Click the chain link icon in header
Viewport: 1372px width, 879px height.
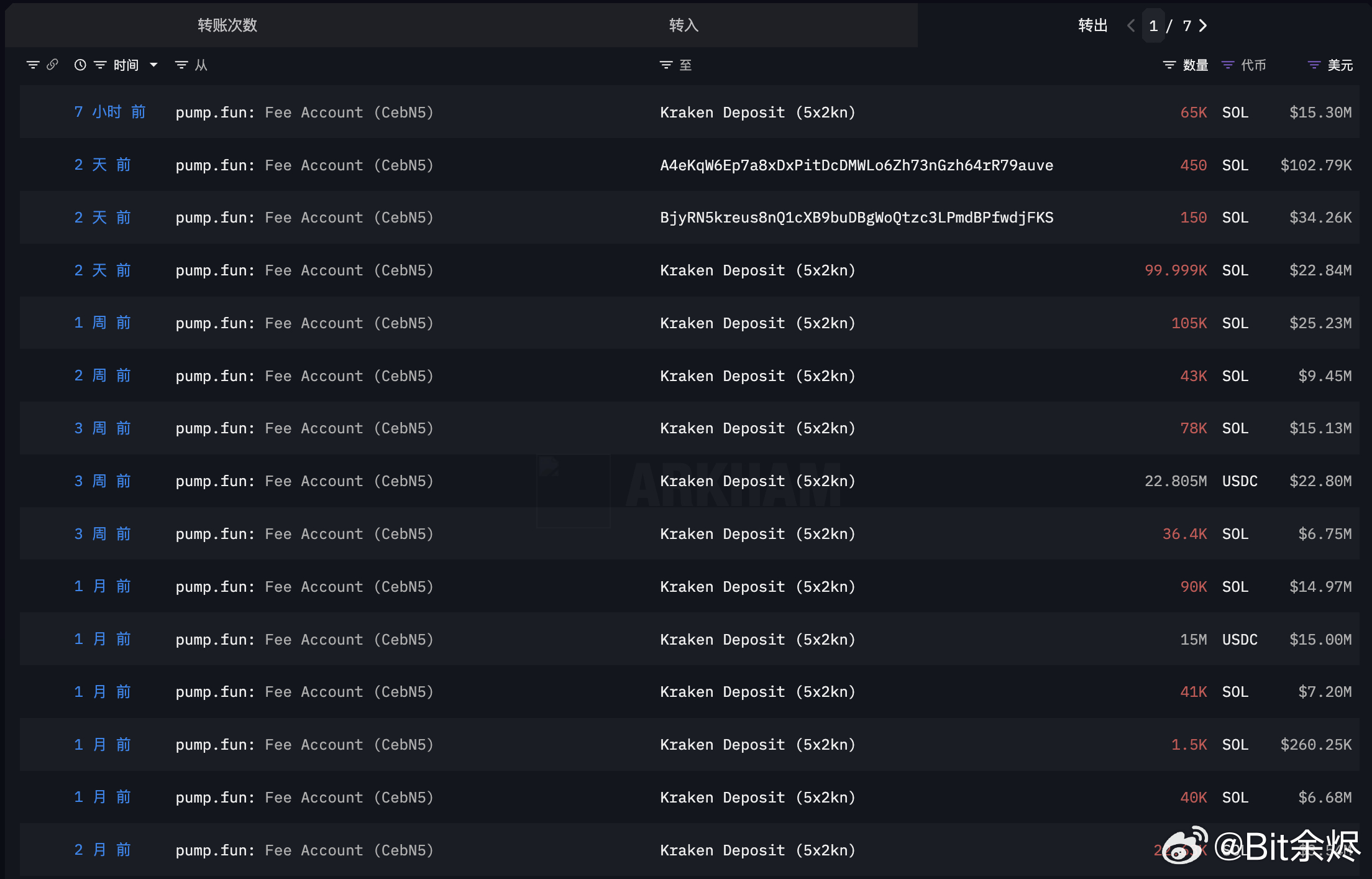tap(53, 65)
